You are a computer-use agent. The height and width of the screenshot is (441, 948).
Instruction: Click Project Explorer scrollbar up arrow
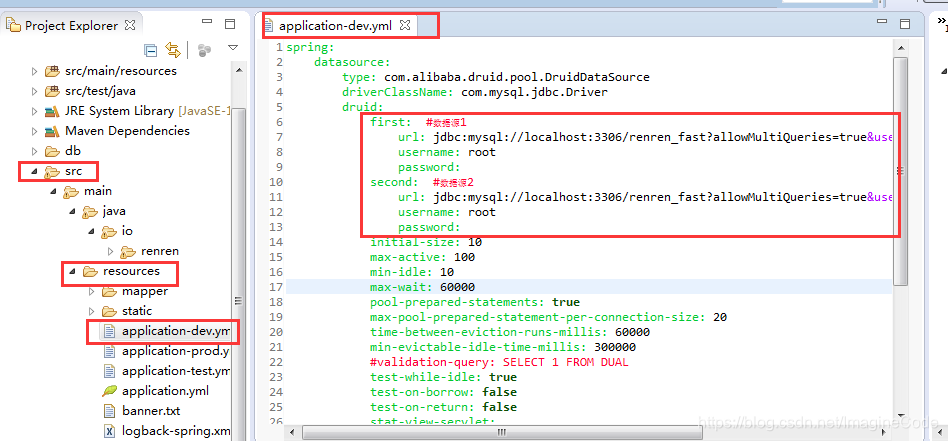238,71
